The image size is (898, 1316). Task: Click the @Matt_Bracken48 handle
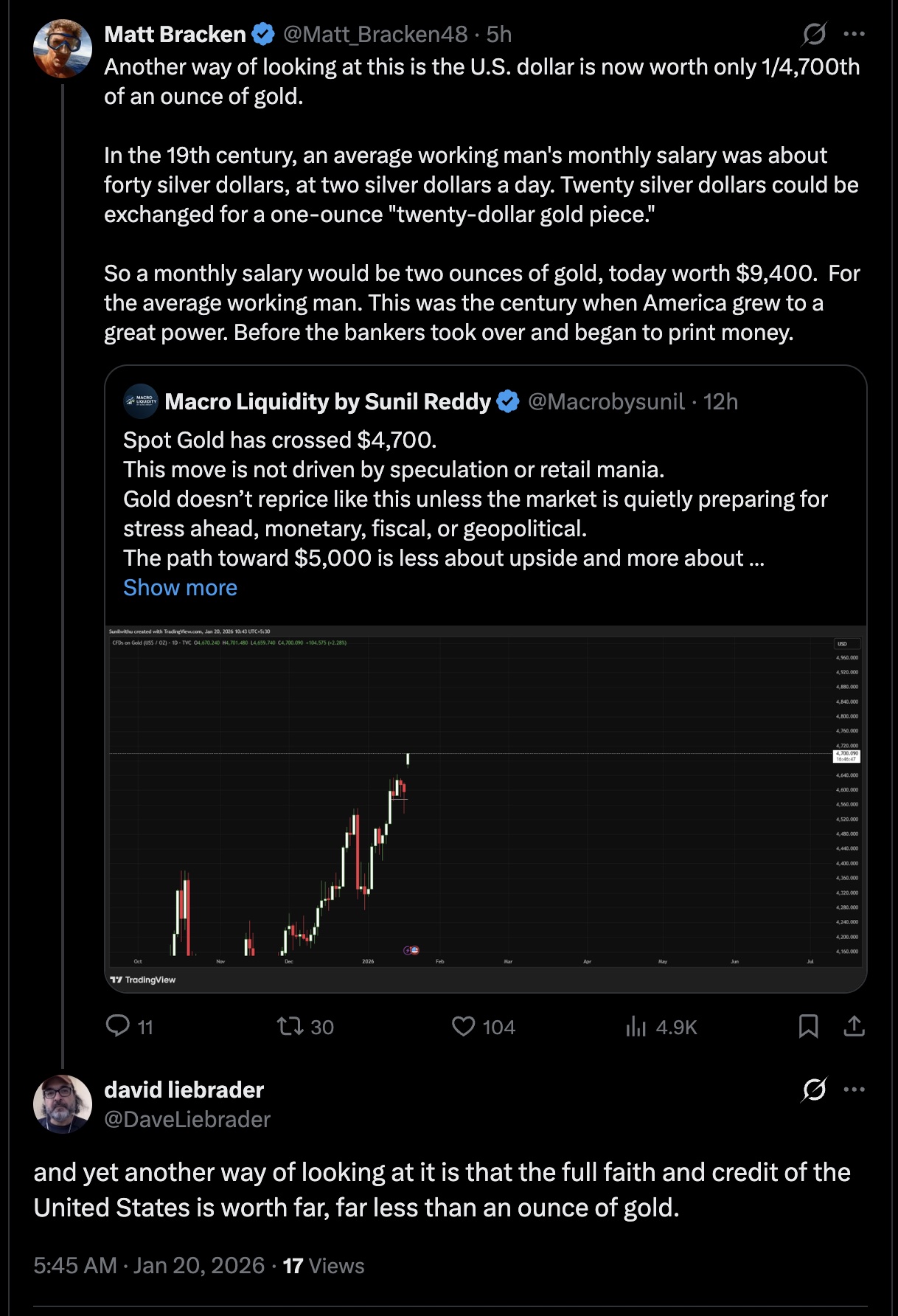pyautogui.click(x=375, y=34)
